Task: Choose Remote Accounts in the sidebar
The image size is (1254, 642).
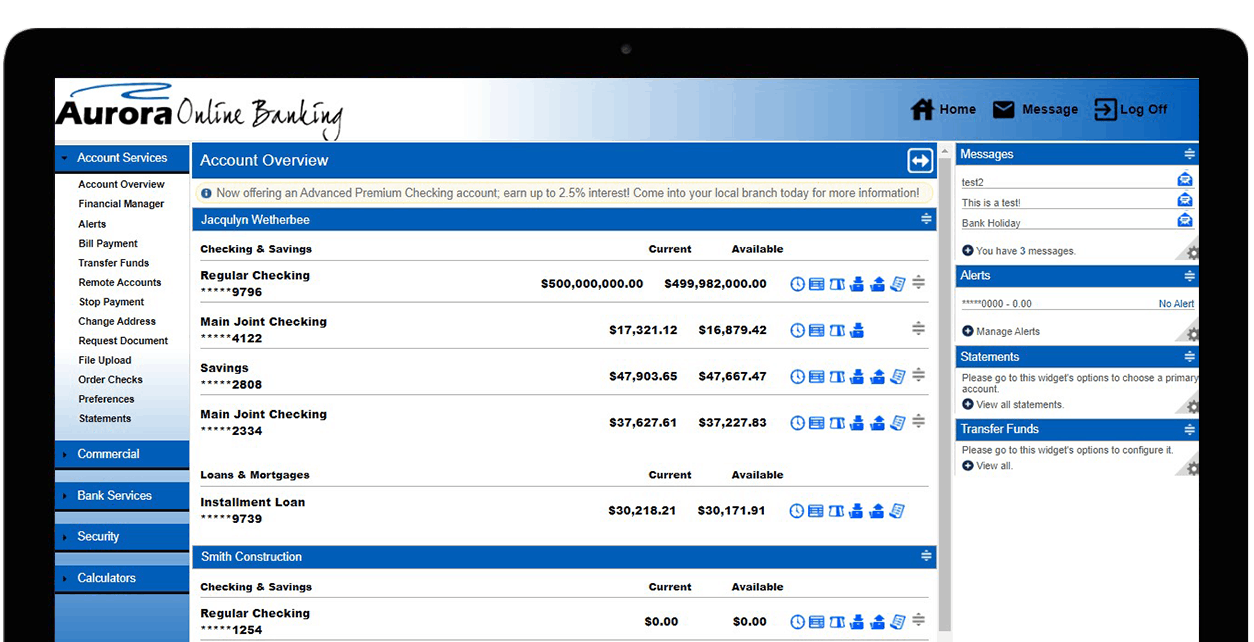Action: point(120,282)
